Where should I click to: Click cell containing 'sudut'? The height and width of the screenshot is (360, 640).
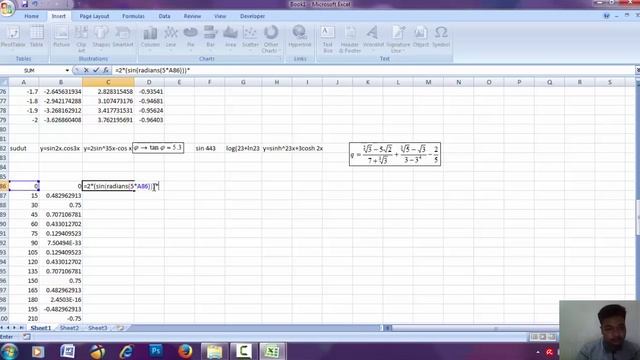point(24,149)
